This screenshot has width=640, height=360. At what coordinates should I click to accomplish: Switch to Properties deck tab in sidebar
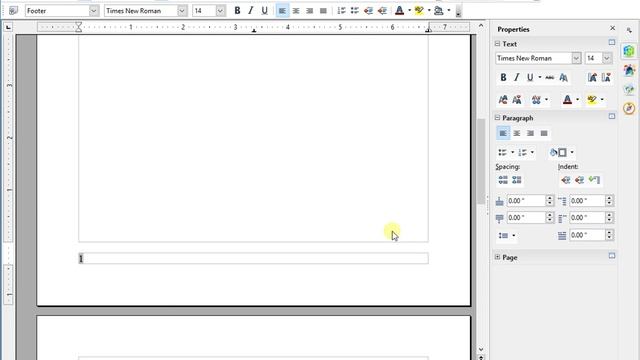(x=629, y=51)
